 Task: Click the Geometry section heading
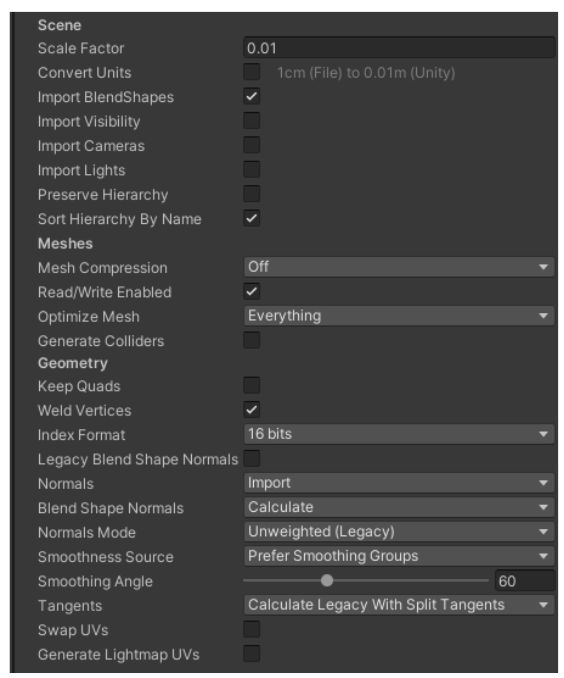tap(73, 364)
